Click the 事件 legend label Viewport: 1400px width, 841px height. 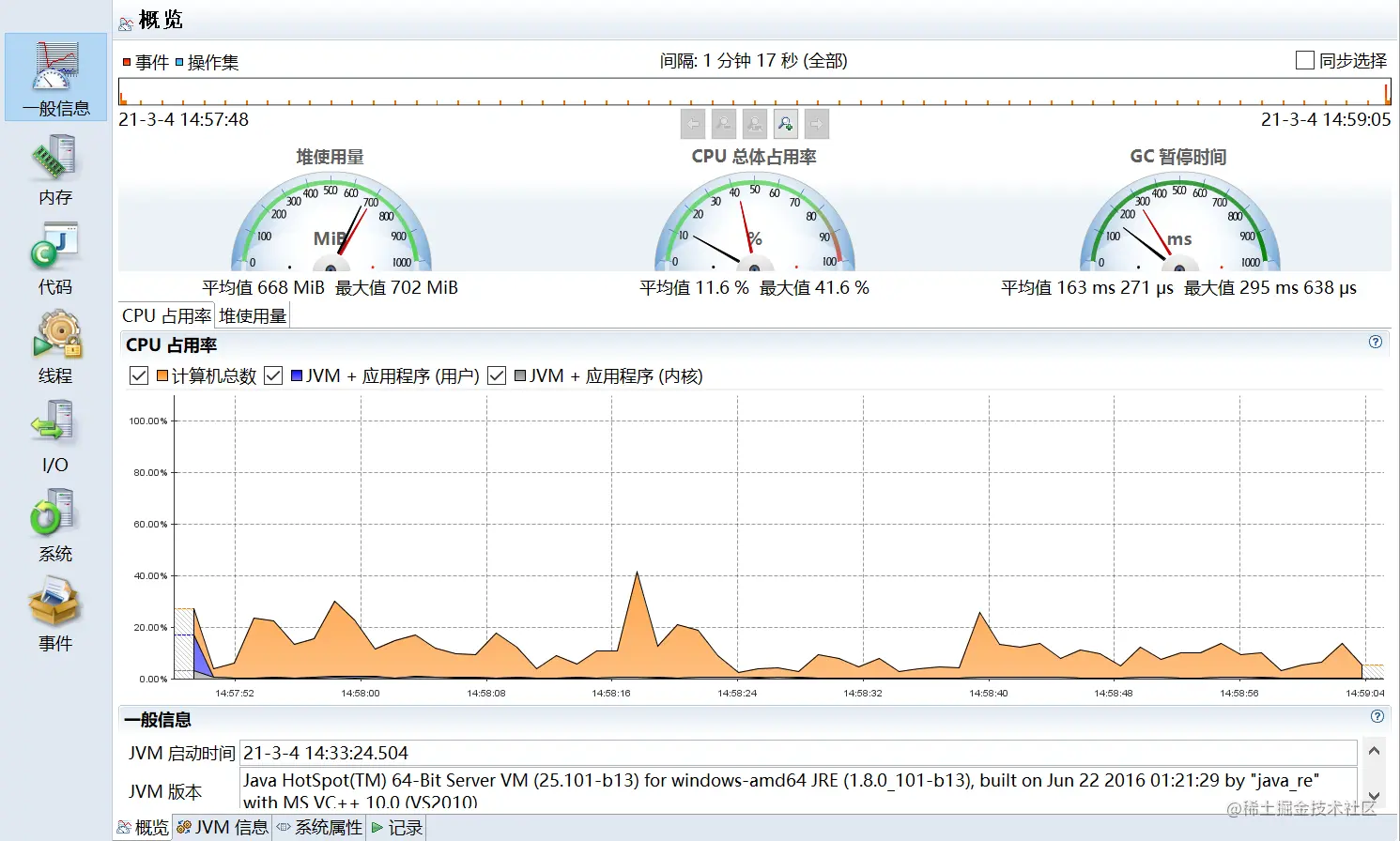coord(152,62)
